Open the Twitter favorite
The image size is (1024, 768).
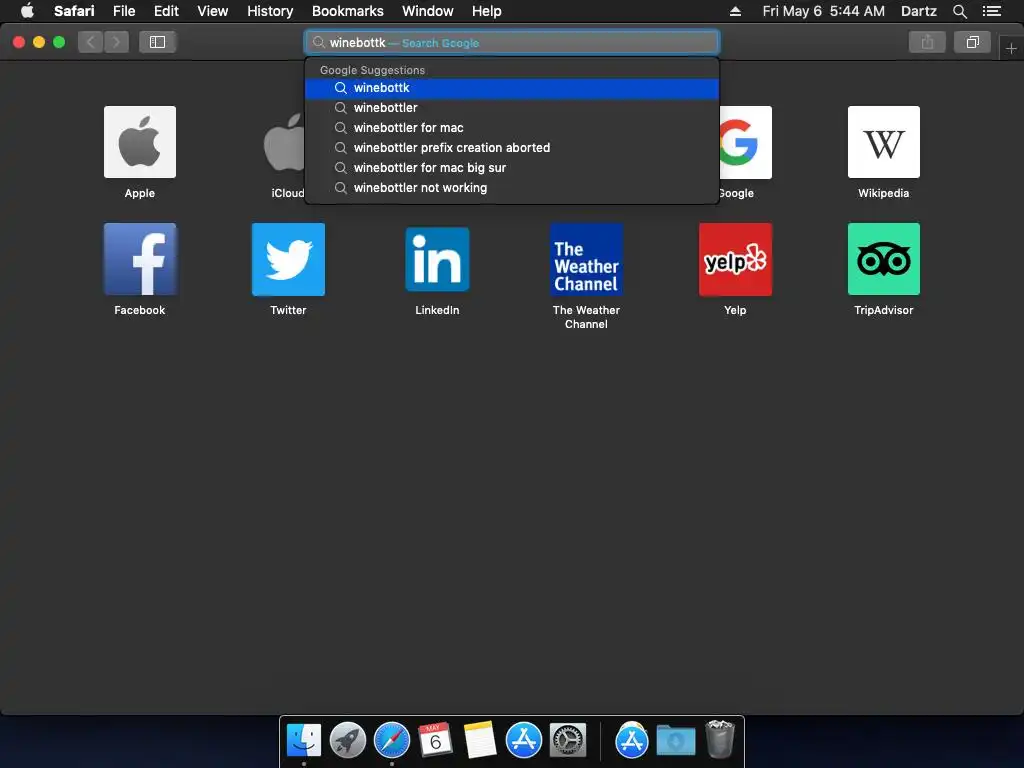[x=288, y=259]
